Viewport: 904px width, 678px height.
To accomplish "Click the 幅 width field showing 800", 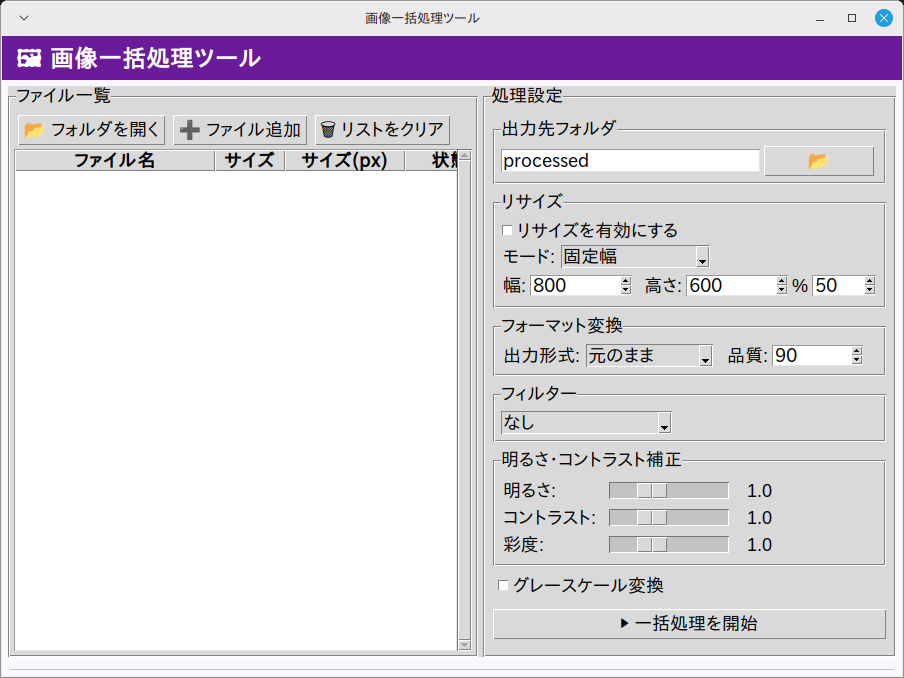I will 575,285.
